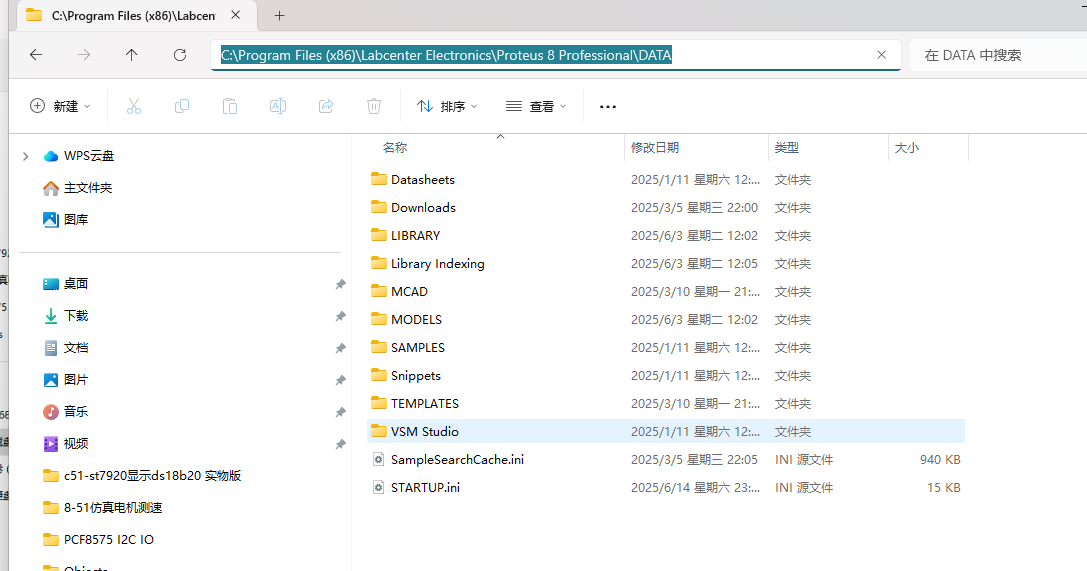Expand the WPS云盘 tree node chevron
1087x571 pixels.
[26, 157]
